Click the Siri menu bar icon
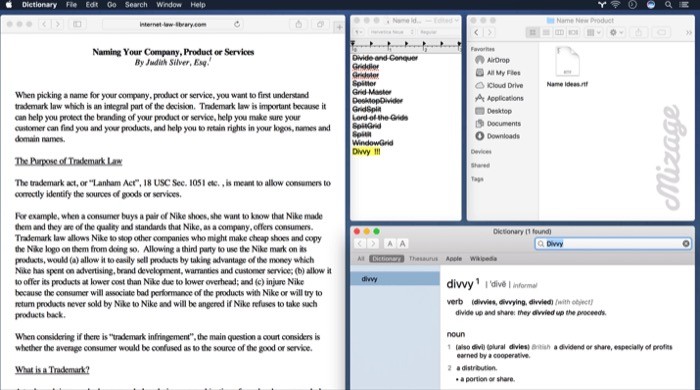The width and height of the screenshot is (700, 390). [651, 4]
